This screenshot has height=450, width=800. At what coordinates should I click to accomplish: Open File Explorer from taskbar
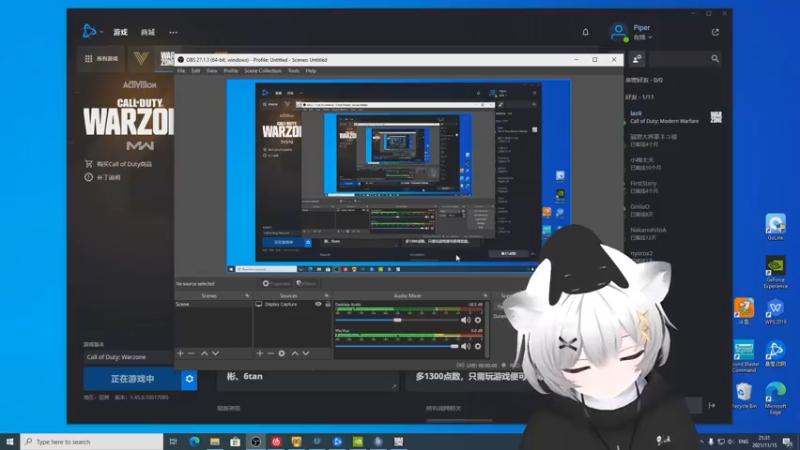(x=215, y=441)
